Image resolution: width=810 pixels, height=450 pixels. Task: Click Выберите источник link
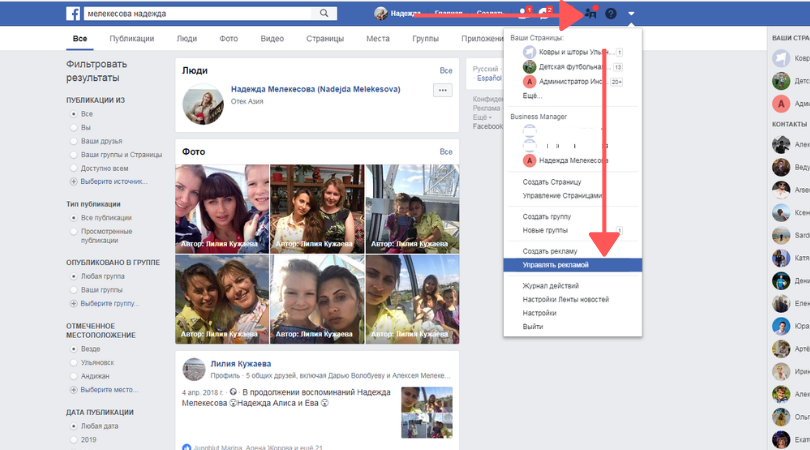coord(114,181)
